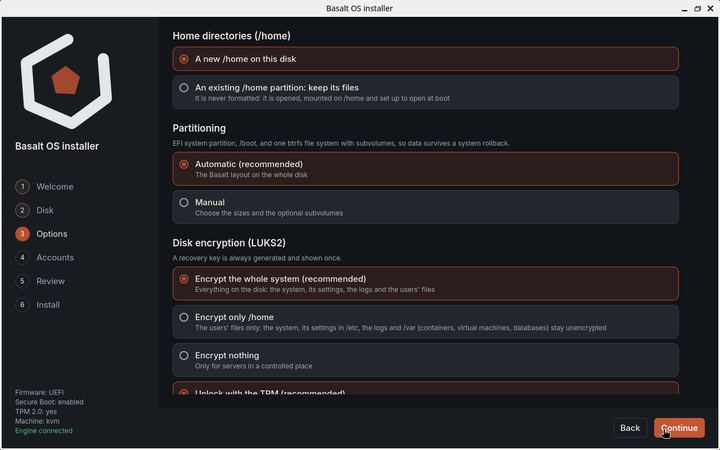Click 'A recovery key is always generated' note

[x=257, y=258]
